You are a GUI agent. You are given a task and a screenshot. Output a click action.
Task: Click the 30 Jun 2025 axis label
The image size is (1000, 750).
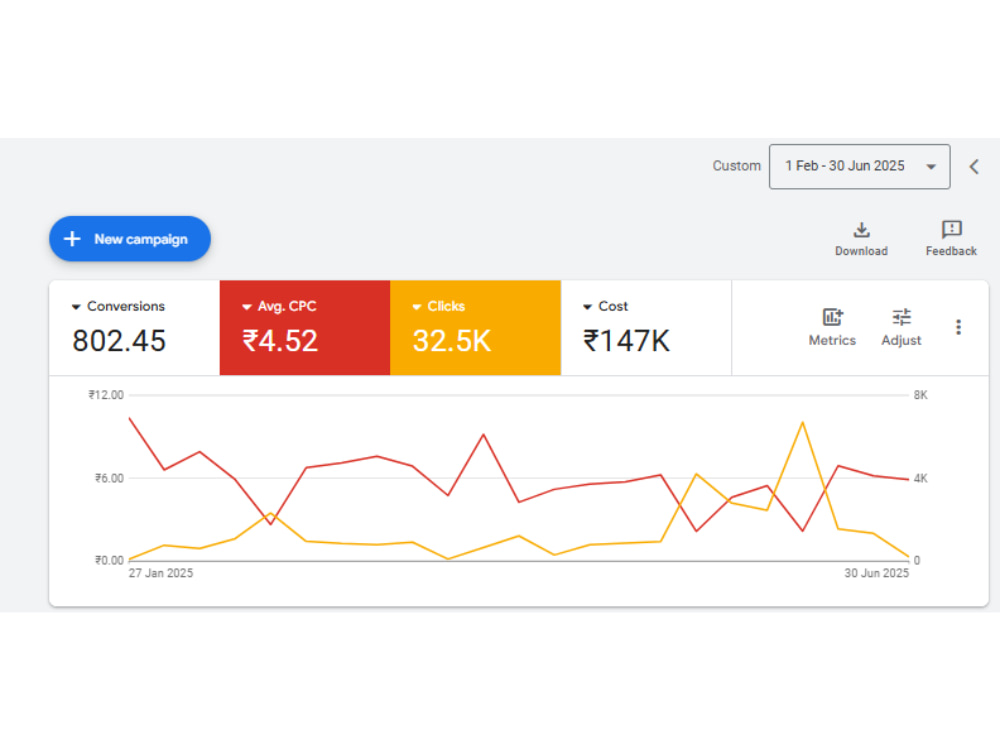coord(876,573)
